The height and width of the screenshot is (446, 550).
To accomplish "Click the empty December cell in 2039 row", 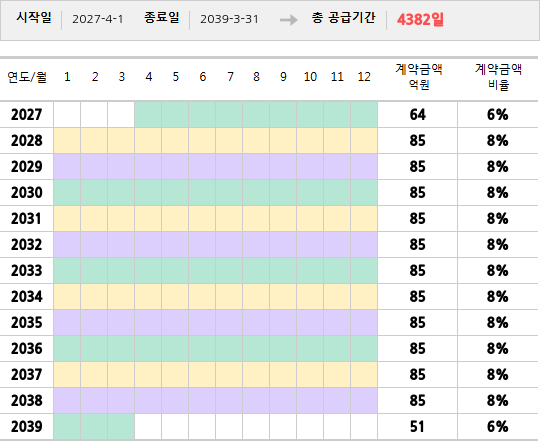I will [x=364, y=426].
